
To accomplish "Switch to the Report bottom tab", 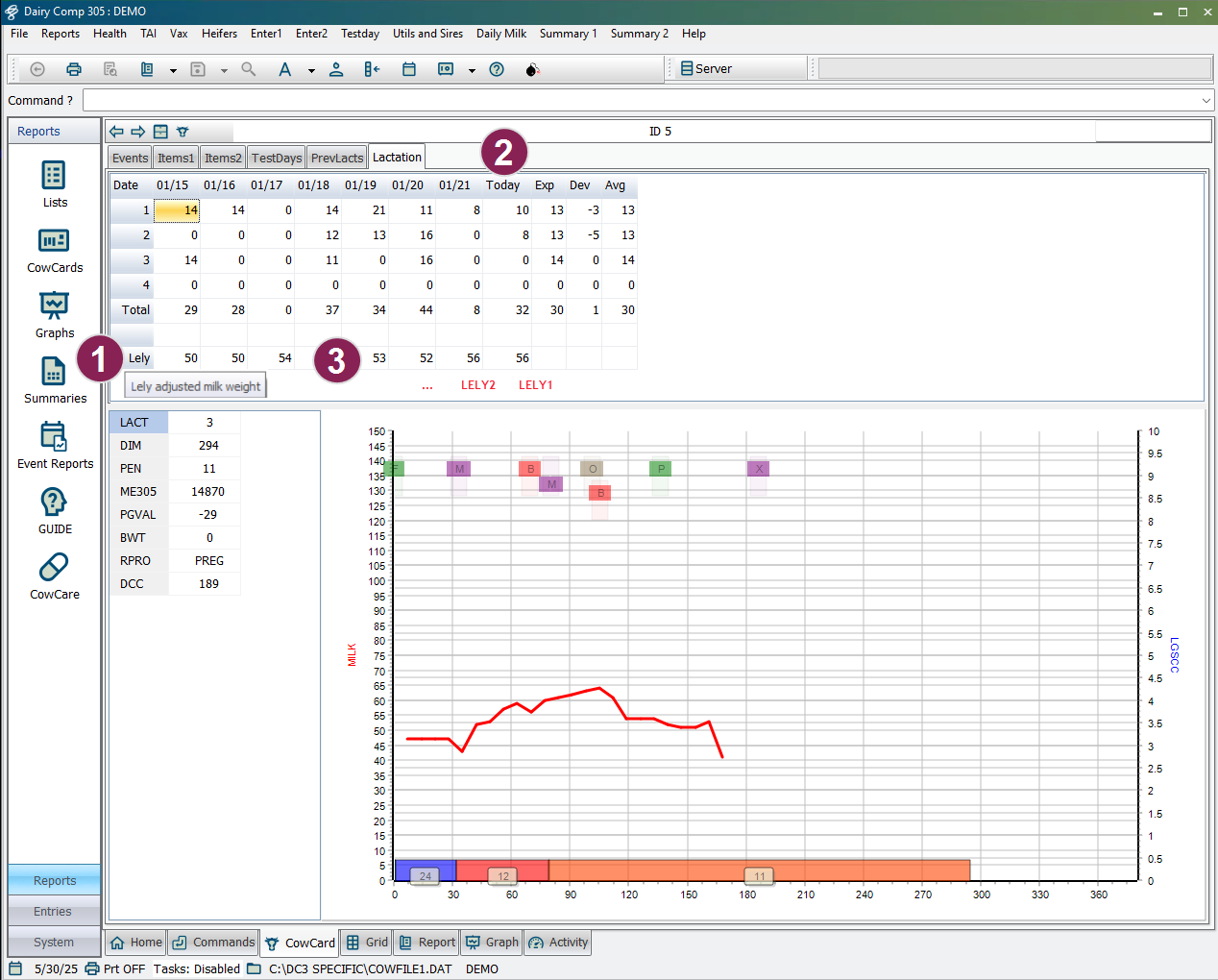I will 426,943.
